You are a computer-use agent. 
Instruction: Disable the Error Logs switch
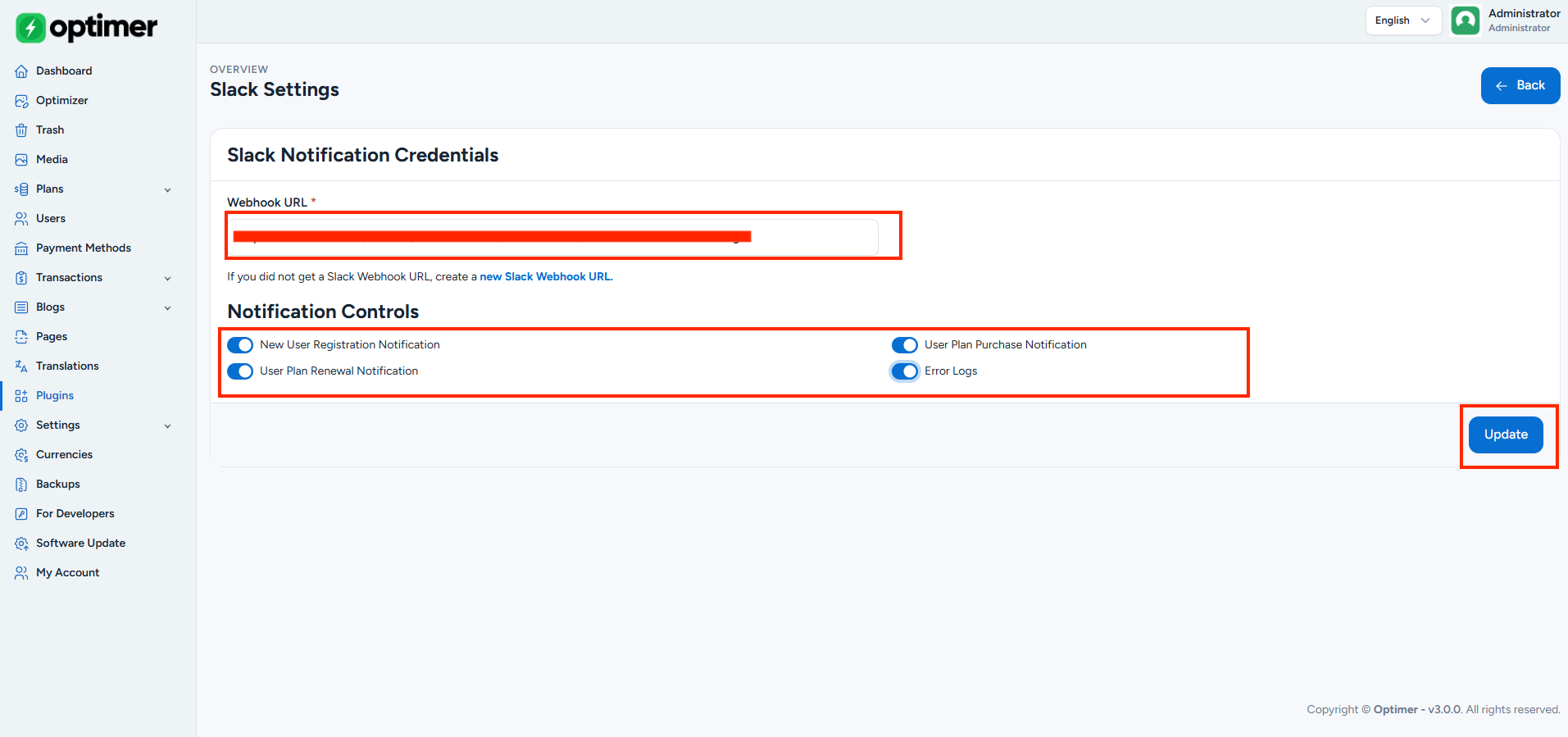pos(905,371)
